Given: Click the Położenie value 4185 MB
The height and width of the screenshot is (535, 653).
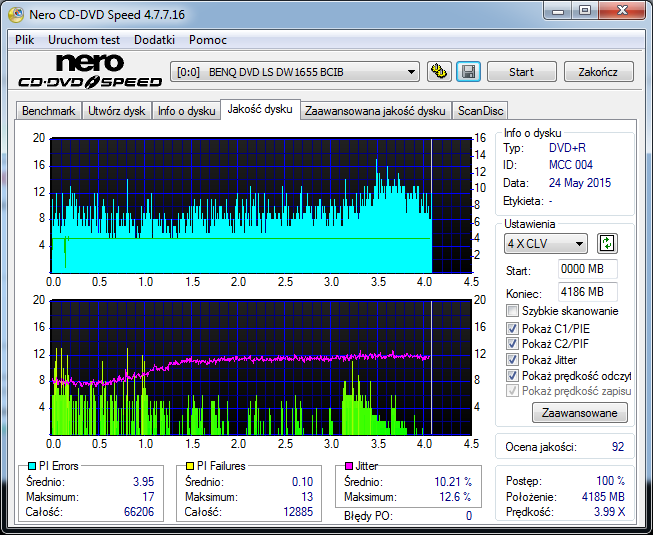Looking at the screenshot, I should 603,497.
